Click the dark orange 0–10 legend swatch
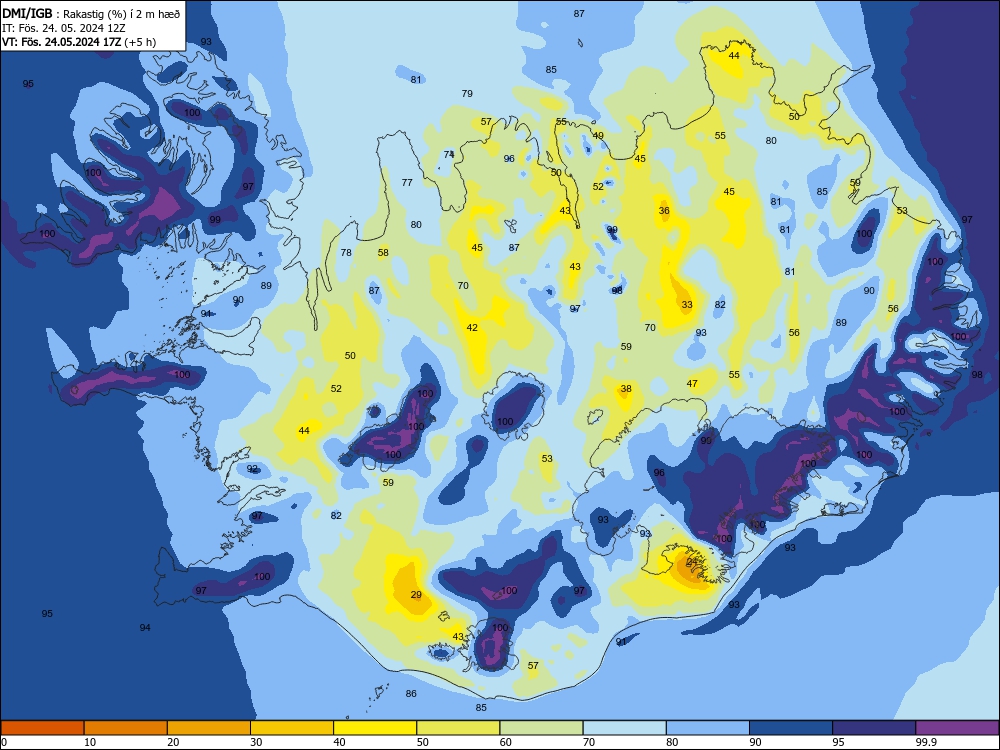Screen dimensions: 1000x750 pos(42,728)
